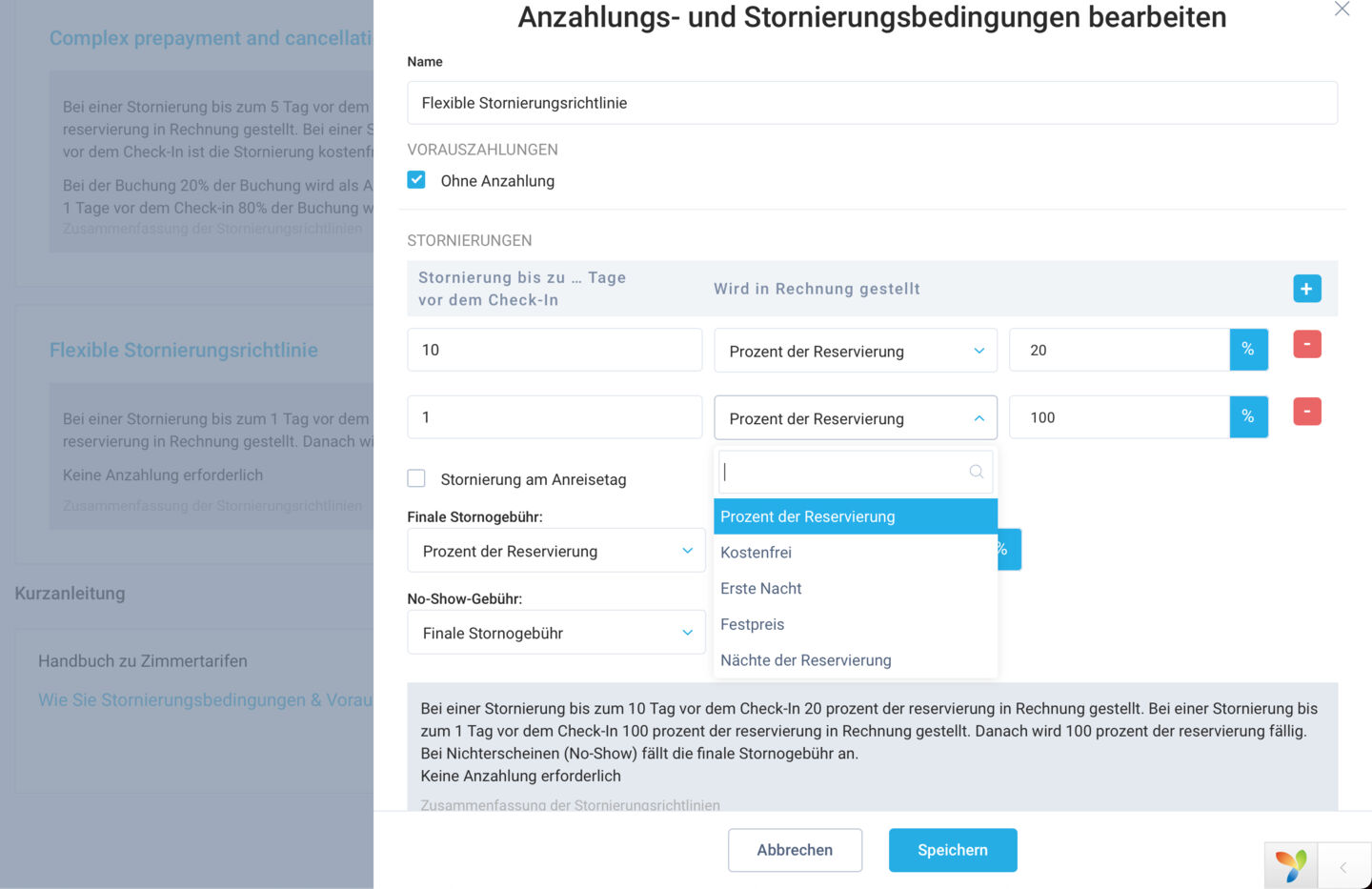Open Complex prepayment and cancellation policy title
Image resolution: width=1372 pixels, height=889 pixels.
[x=211, y=38]
